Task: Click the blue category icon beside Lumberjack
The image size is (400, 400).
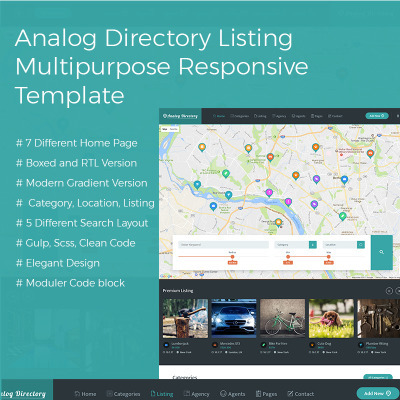Action: [166, 345]
